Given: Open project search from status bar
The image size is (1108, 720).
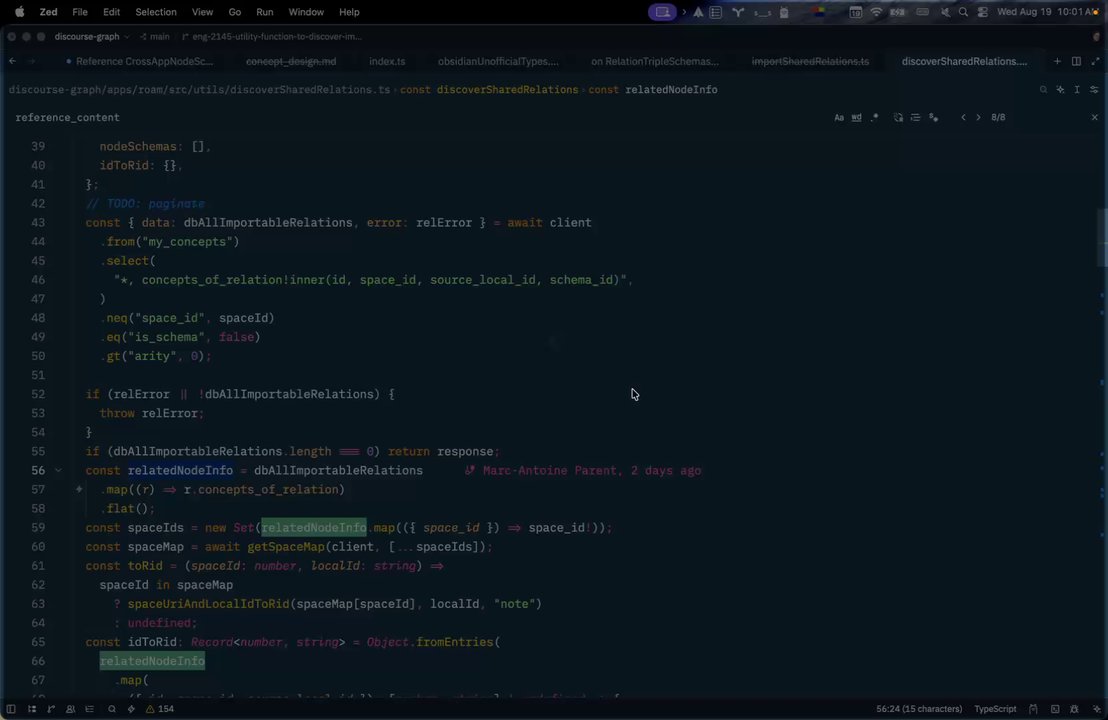Looking at the screenshot, I should [x=112, y=709].
